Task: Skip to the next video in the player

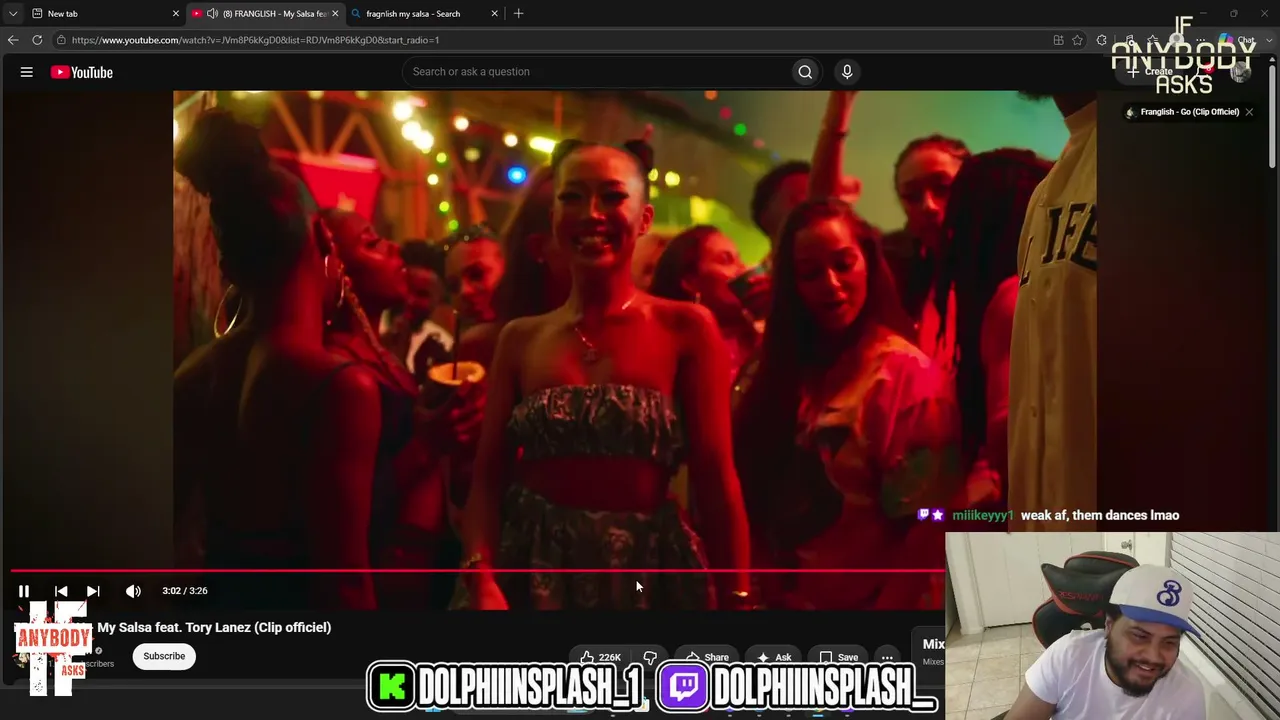Action: point(93,591)
